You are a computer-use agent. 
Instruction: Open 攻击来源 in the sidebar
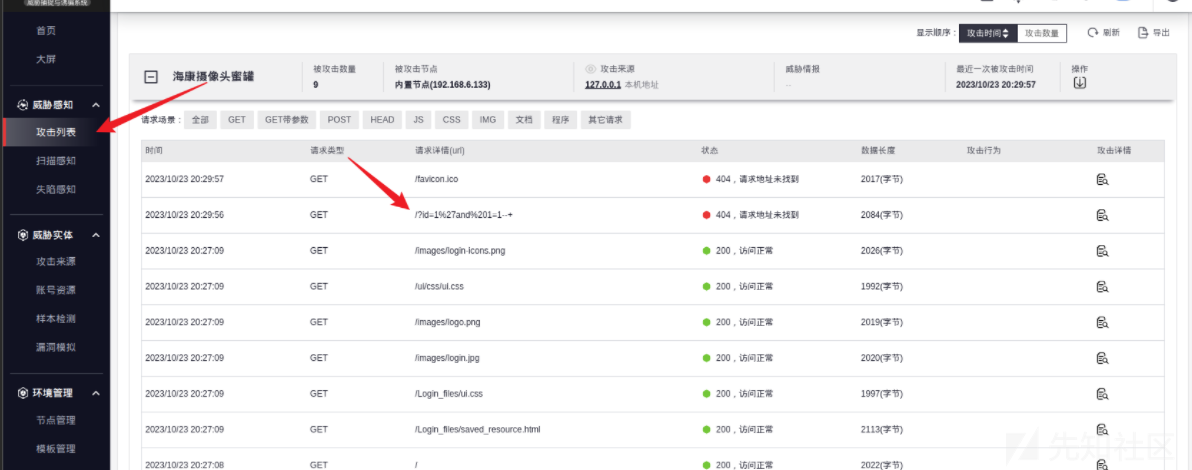(55, 262)
